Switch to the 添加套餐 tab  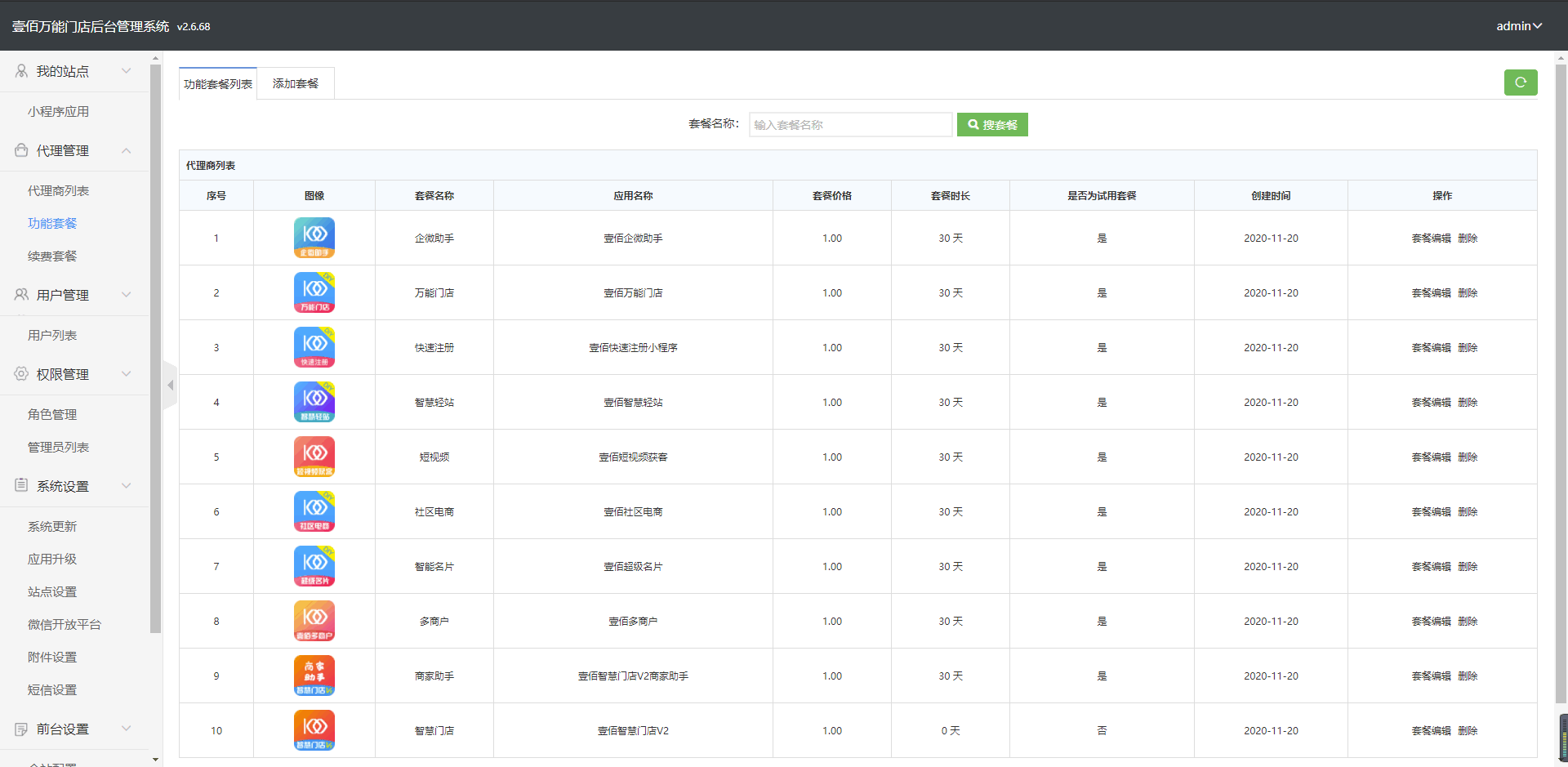(x=296, y=83)
